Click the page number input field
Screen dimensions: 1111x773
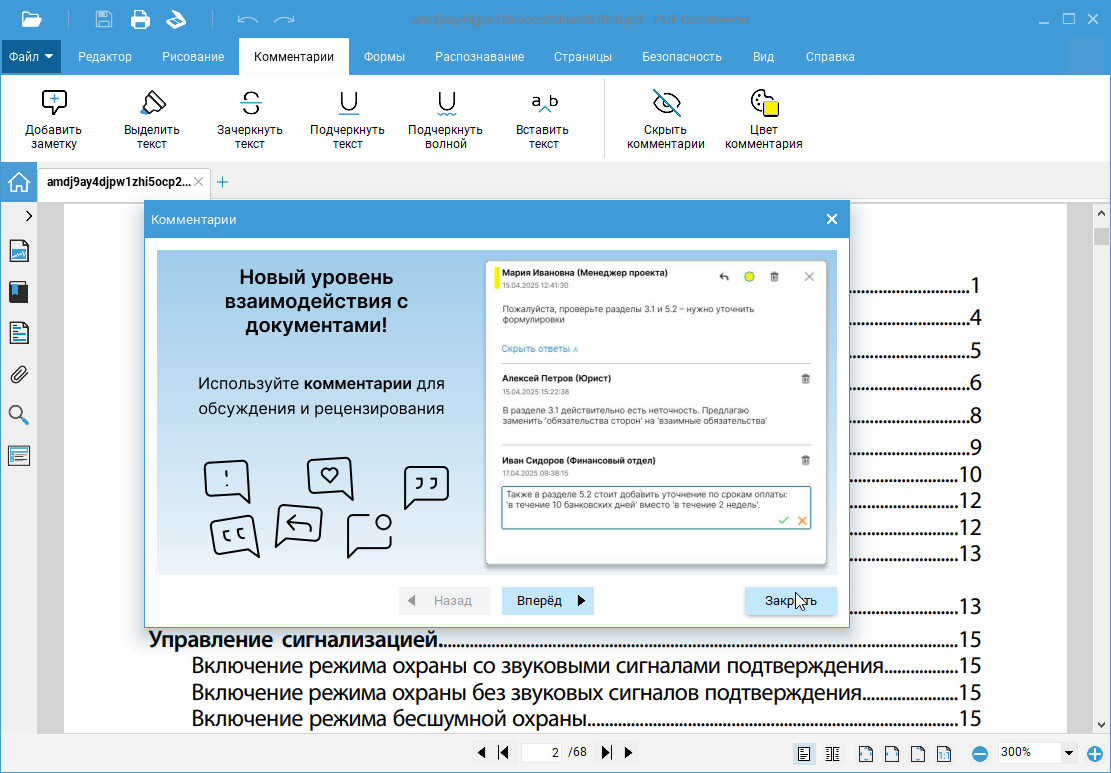pos(543,753)
